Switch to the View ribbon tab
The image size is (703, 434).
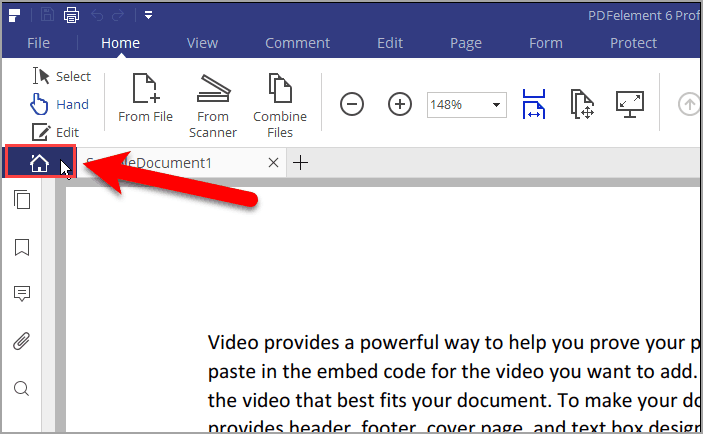click(202, 43)
